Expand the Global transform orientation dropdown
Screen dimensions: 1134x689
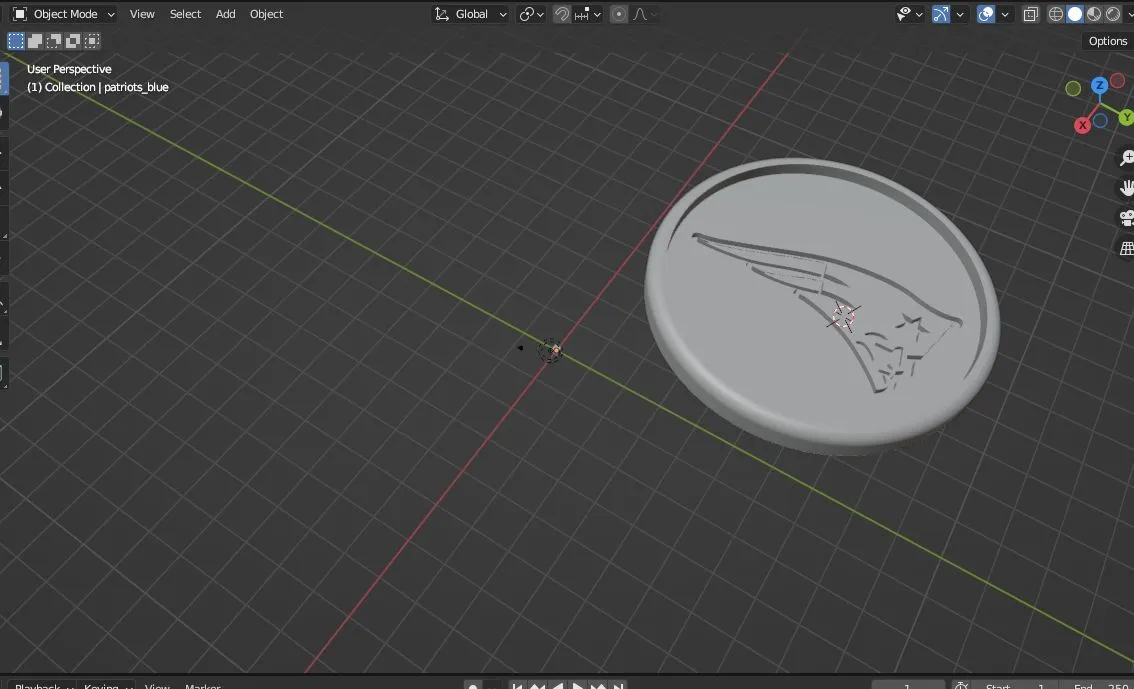coord(471,14)
